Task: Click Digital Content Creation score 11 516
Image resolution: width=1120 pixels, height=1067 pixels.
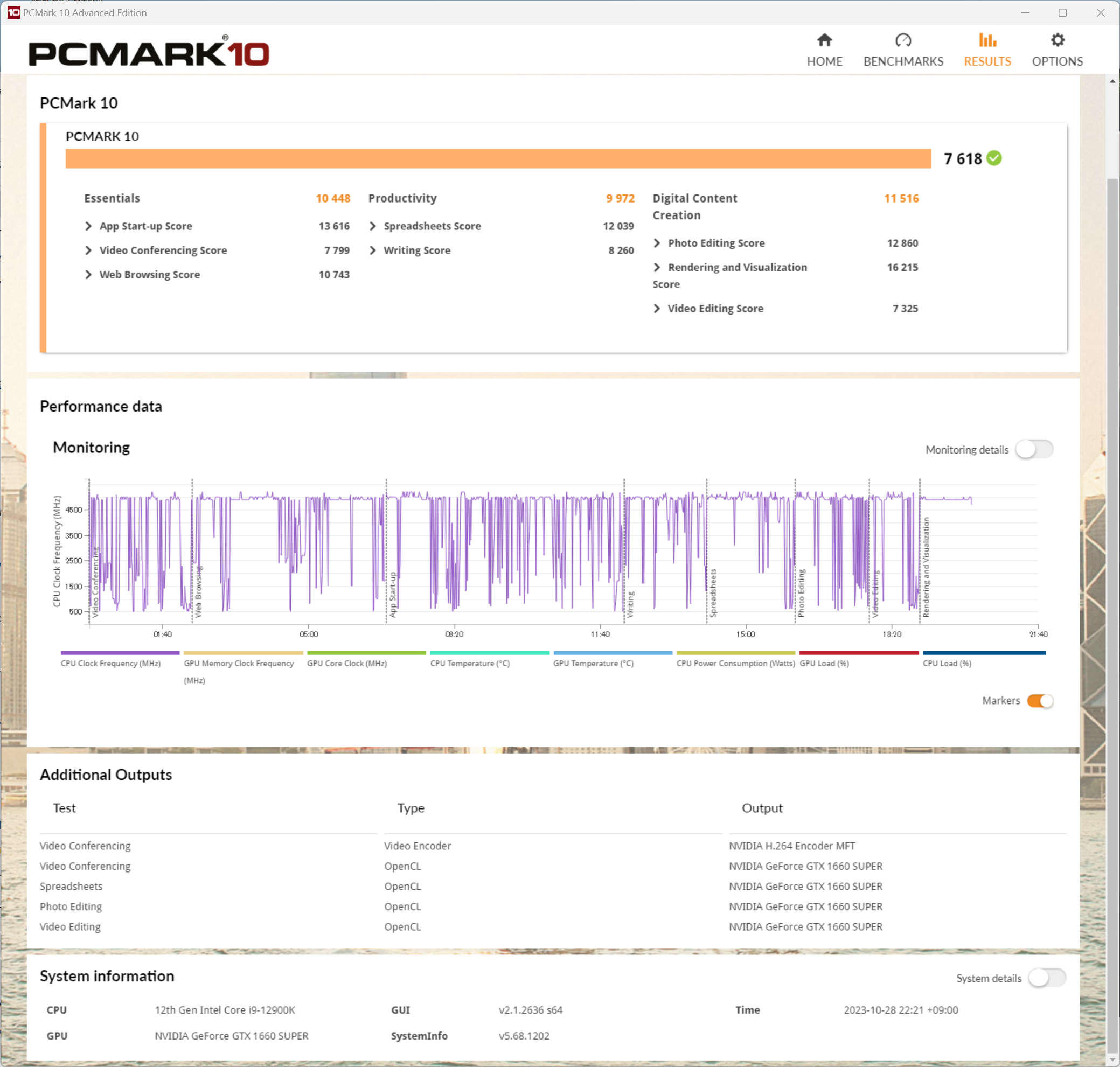Action: pos(901,199)
